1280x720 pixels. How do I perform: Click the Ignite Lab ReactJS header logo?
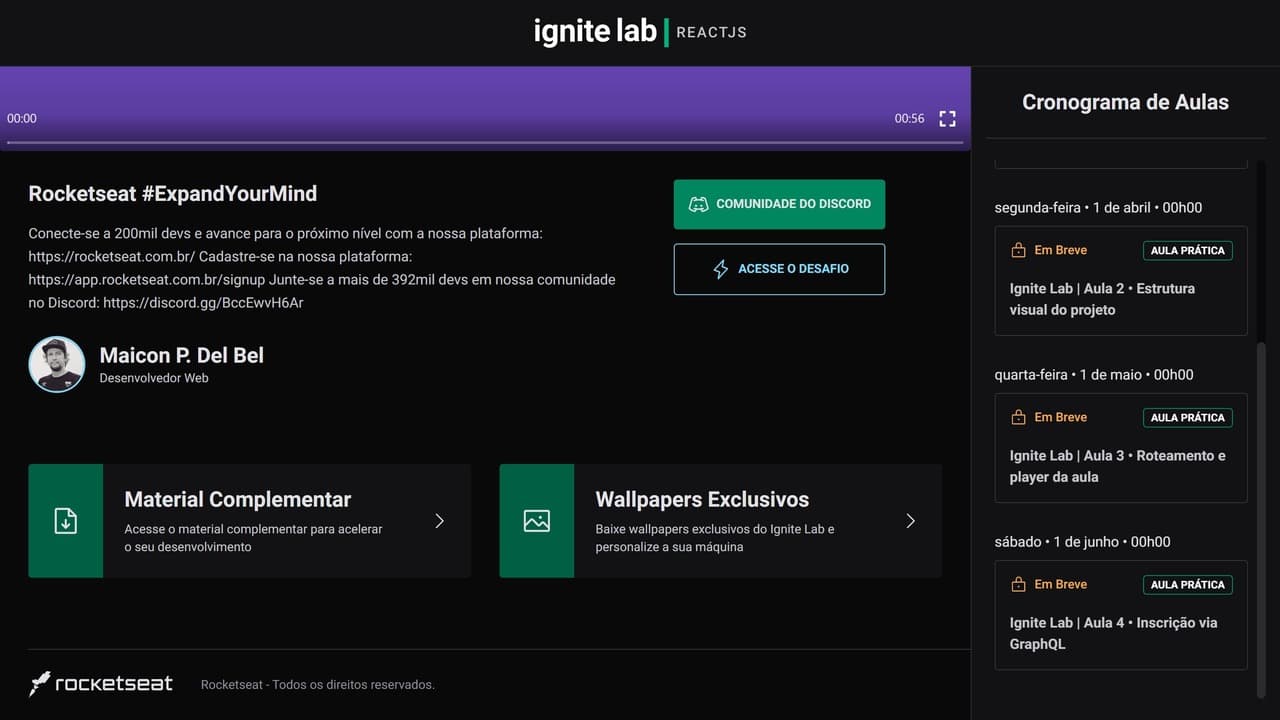[x=640, y=32]
